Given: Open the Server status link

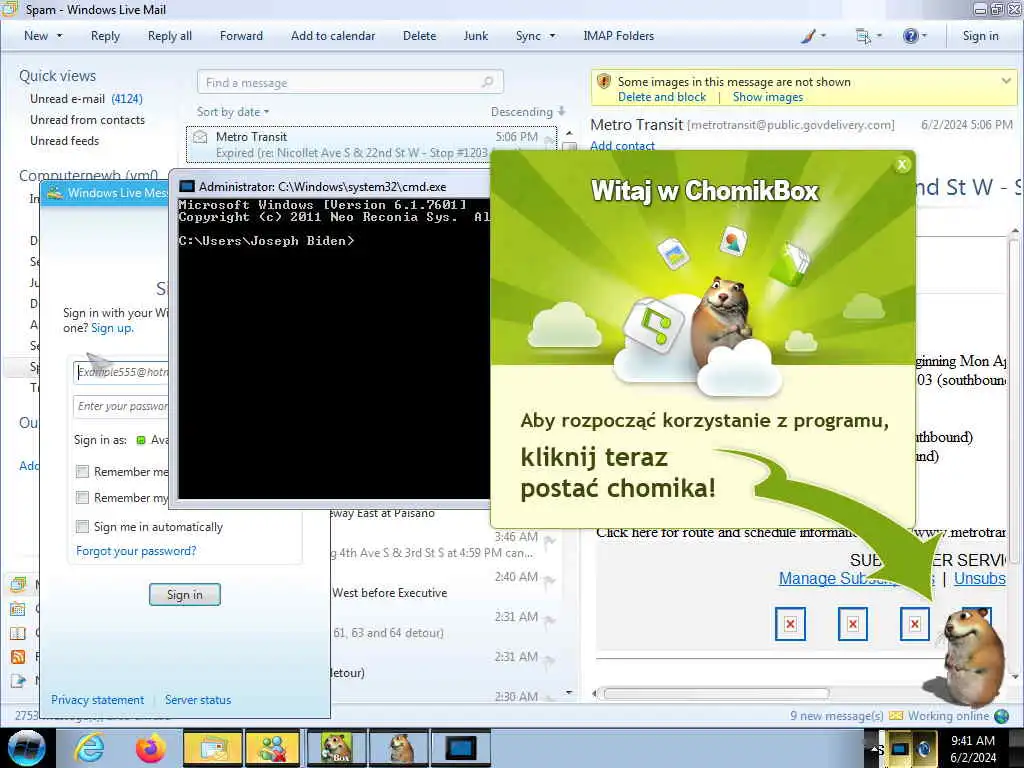Looking at the screenshot, I should pos(198,699).
